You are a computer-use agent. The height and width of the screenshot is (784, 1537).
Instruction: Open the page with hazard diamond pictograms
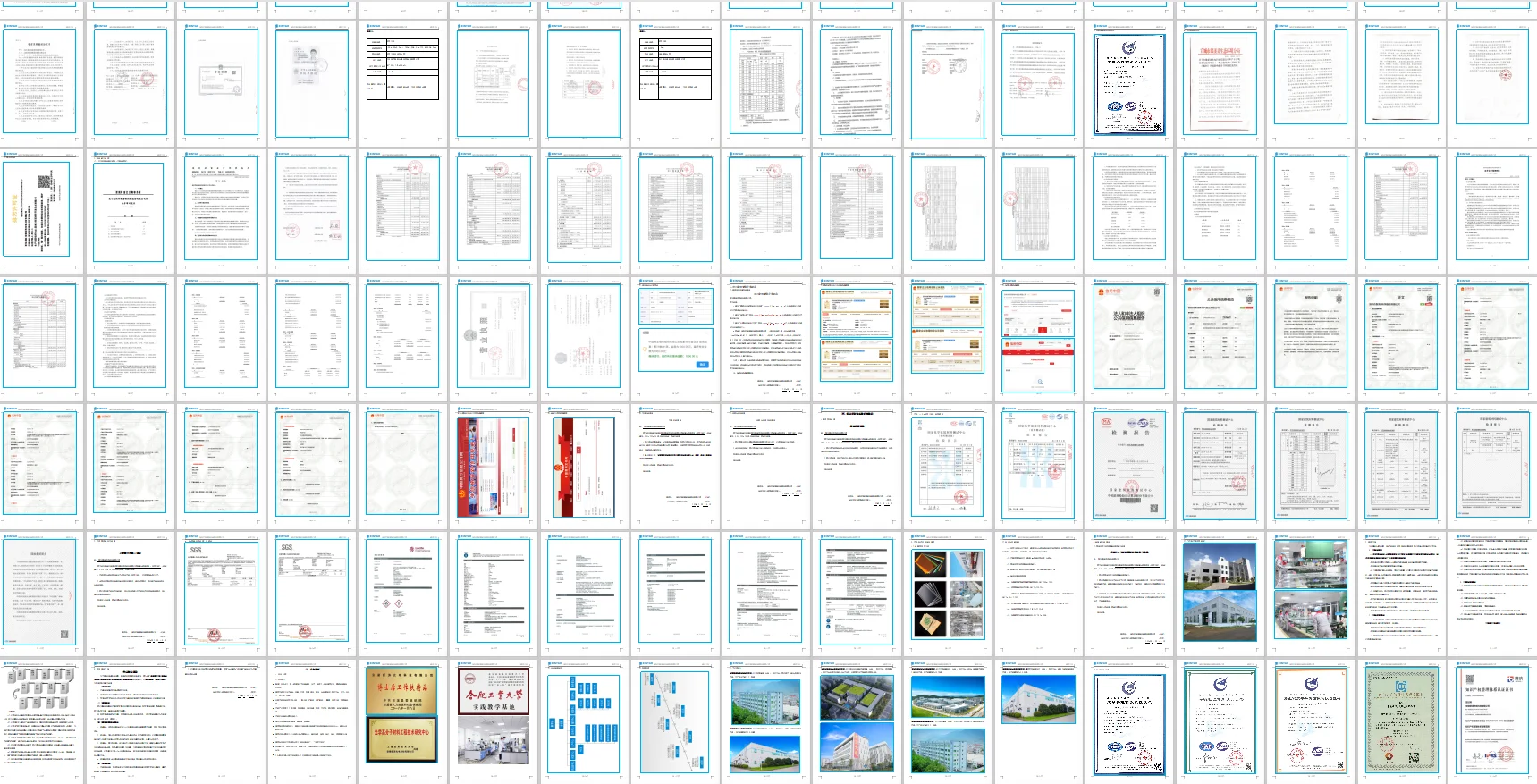404,594
